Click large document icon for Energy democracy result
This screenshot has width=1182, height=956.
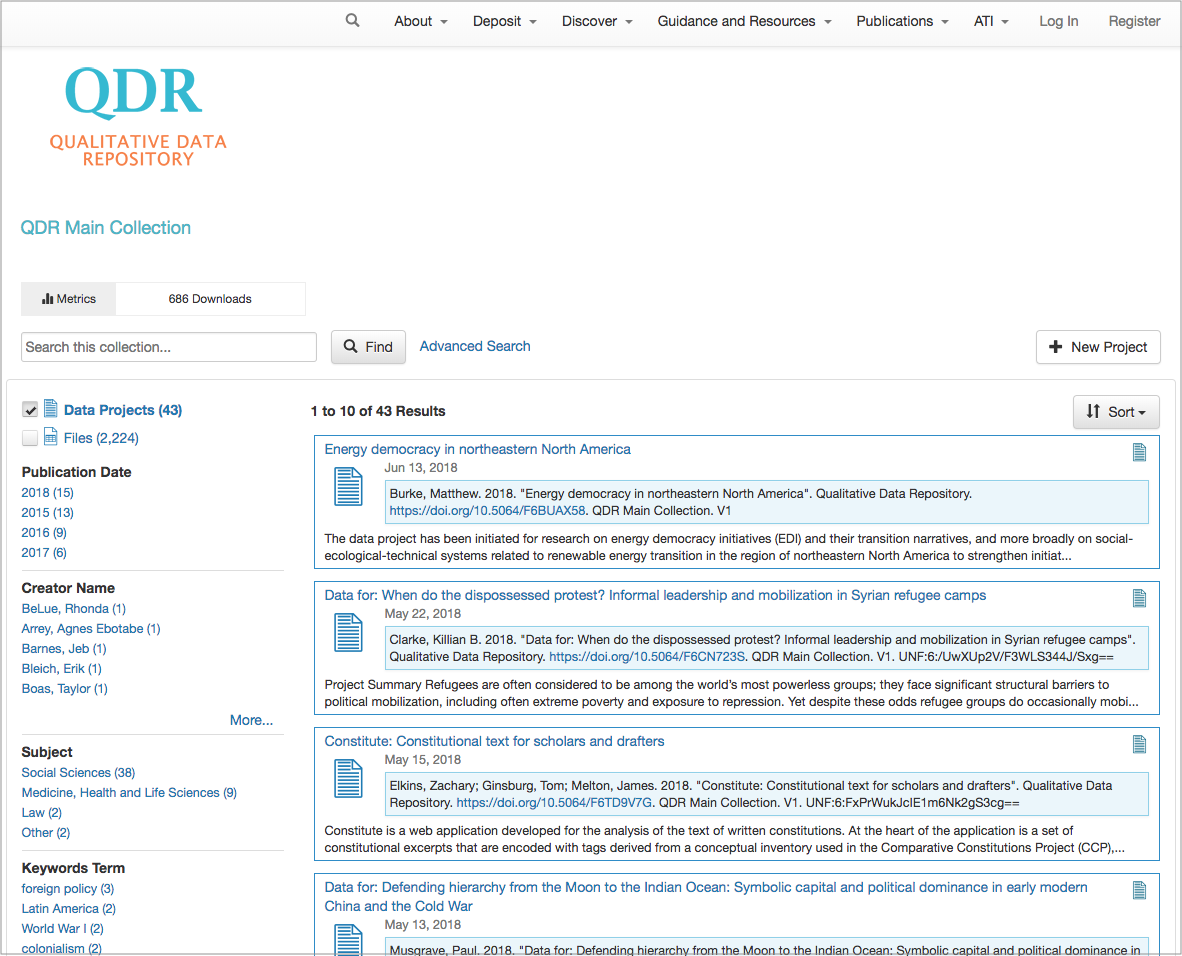tap(348, 486)
